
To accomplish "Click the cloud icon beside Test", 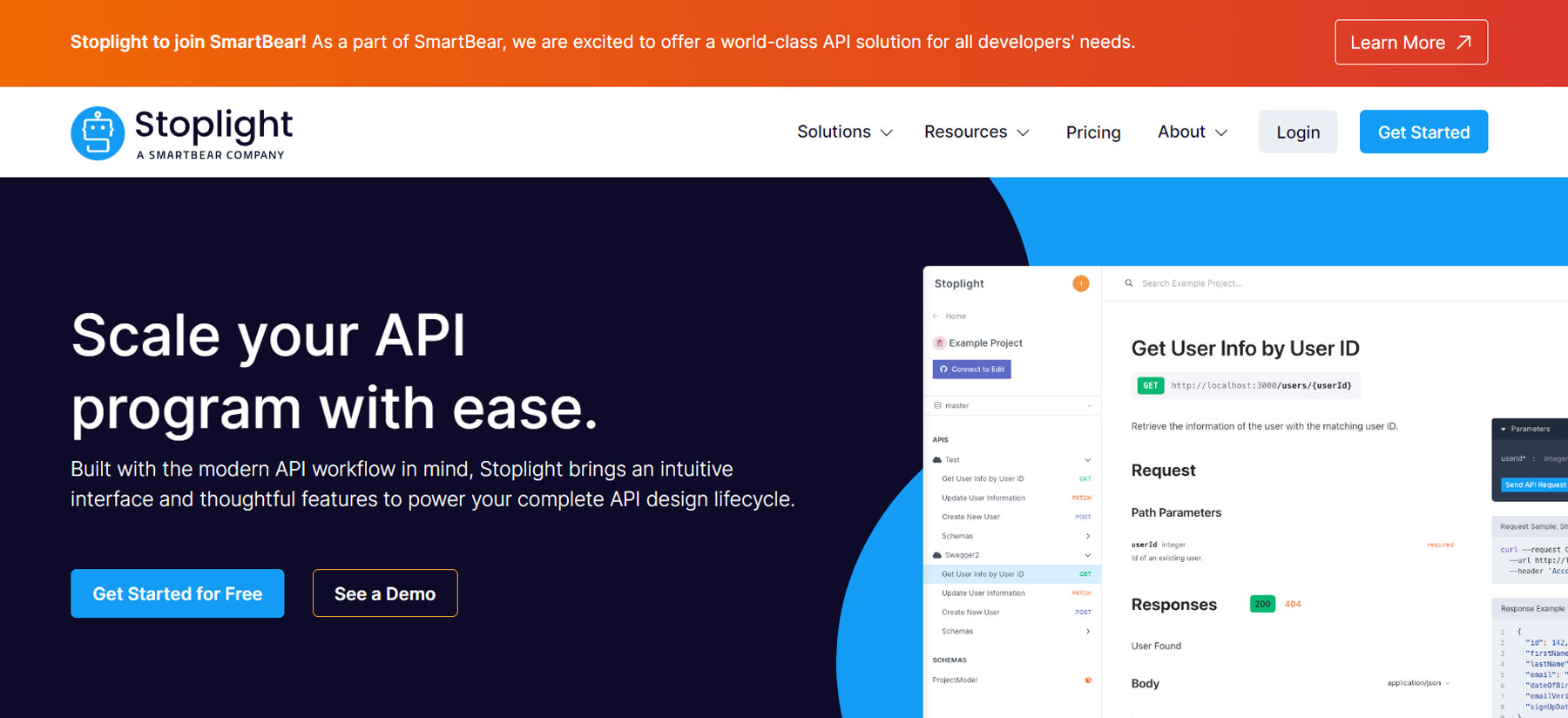I will tap(937, 460).
